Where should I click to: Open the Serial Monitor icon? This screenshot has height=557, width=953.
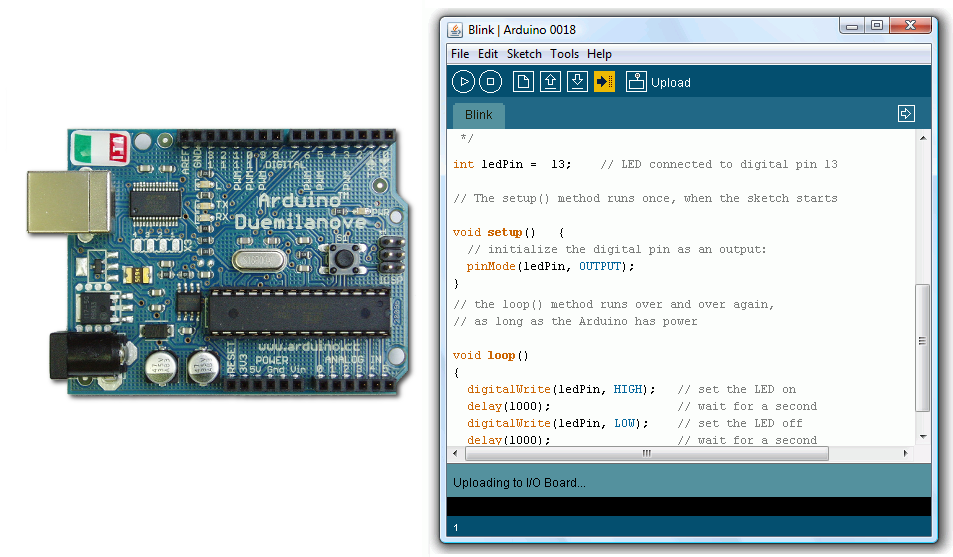pyautogui.click(x=636, y=81)
